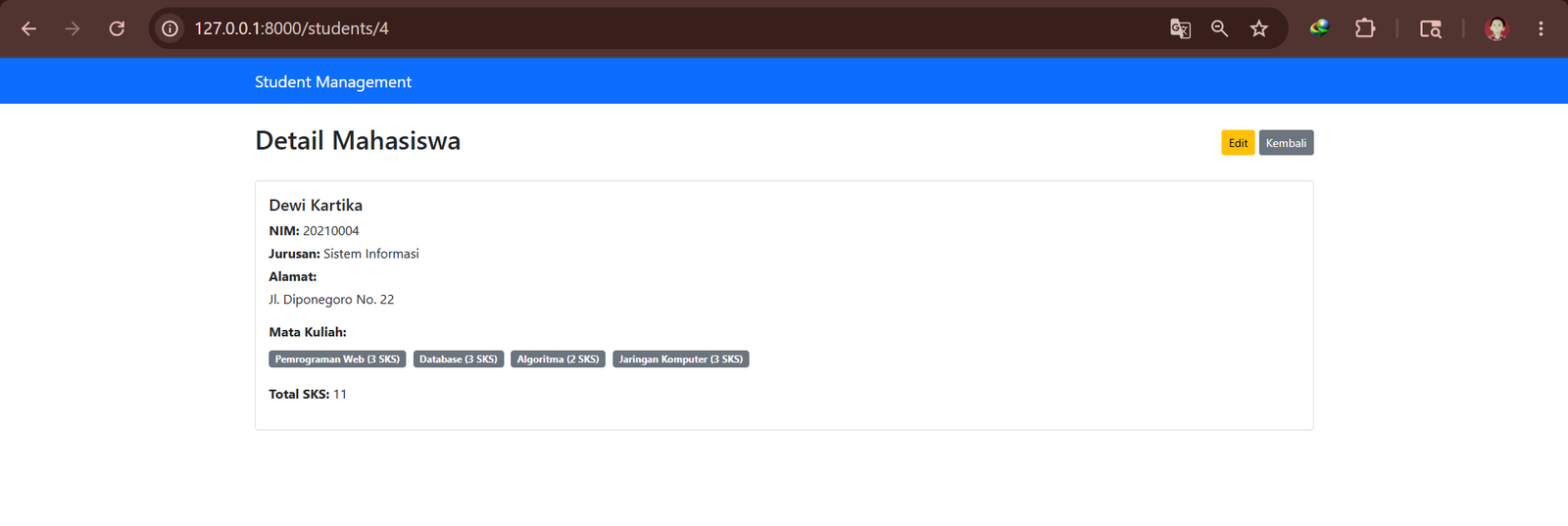Open Google Translate icon in address bar

(1180, 28)
